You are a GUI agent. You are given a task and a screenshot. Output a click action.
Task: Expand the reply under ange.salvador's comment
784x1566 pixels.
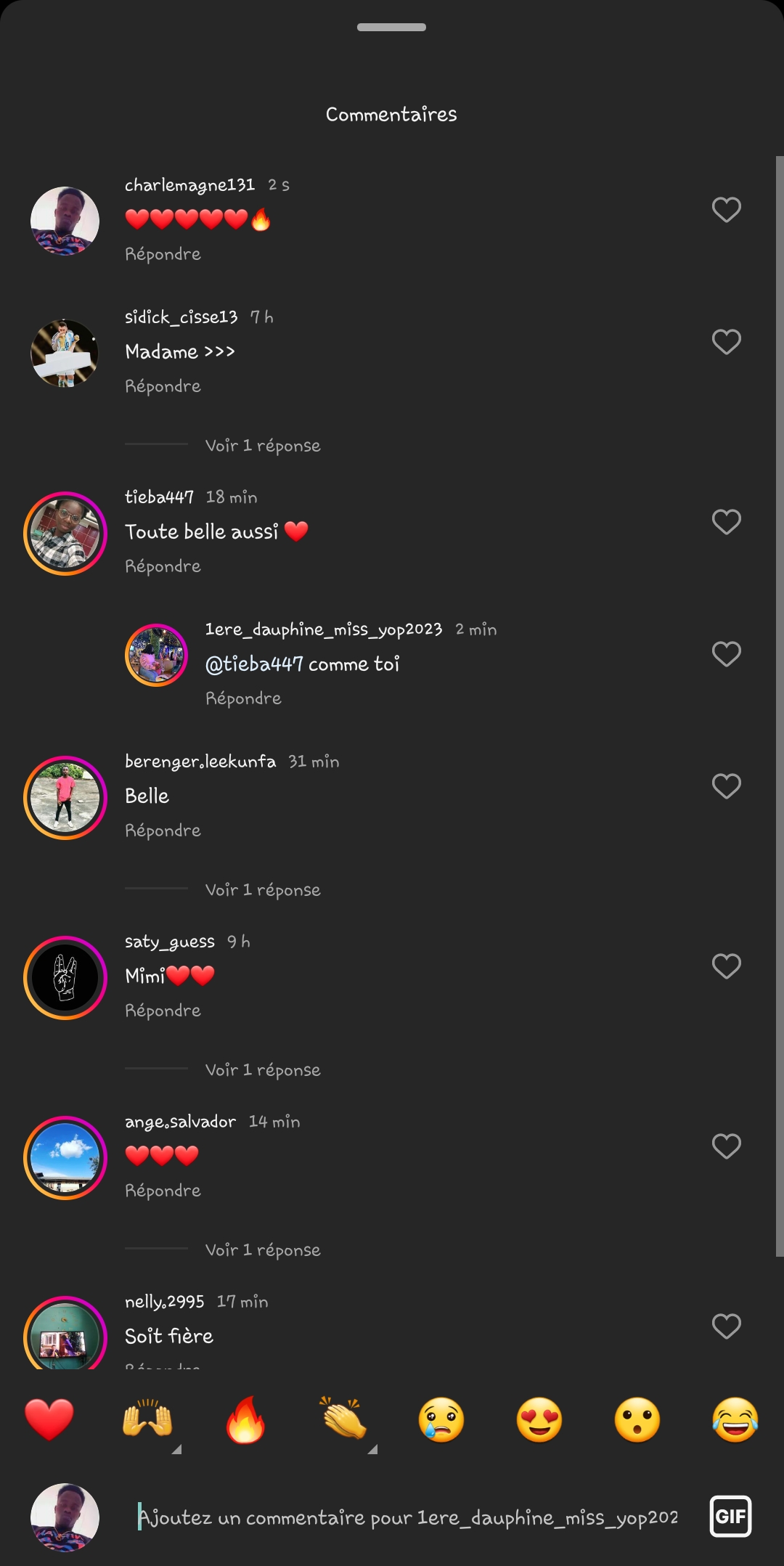tap(263, 1249)
